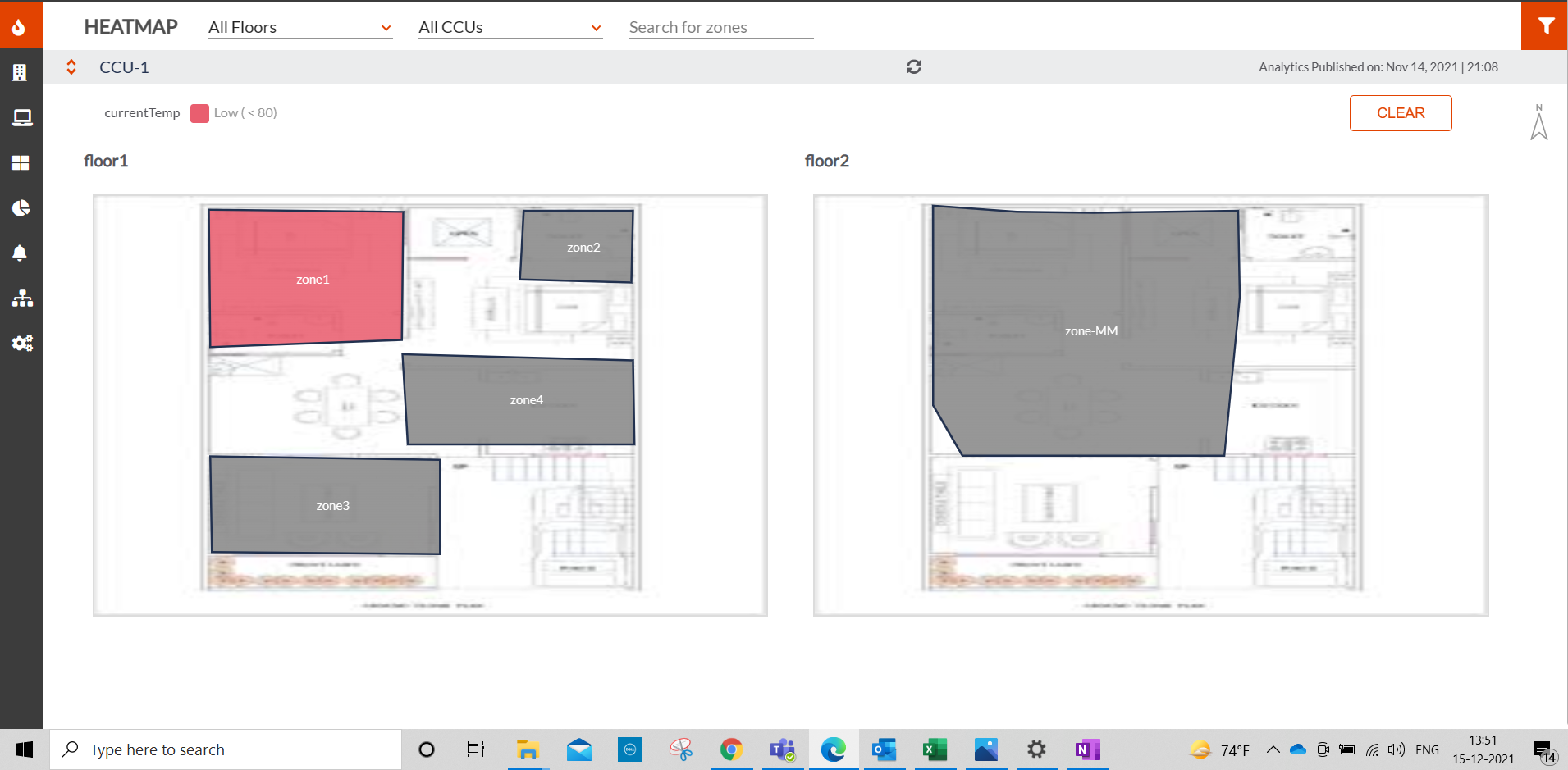Click the Search for zones field
Image resolution: width=1568 pixels, height=770 pixels.
tap(721, 27)
